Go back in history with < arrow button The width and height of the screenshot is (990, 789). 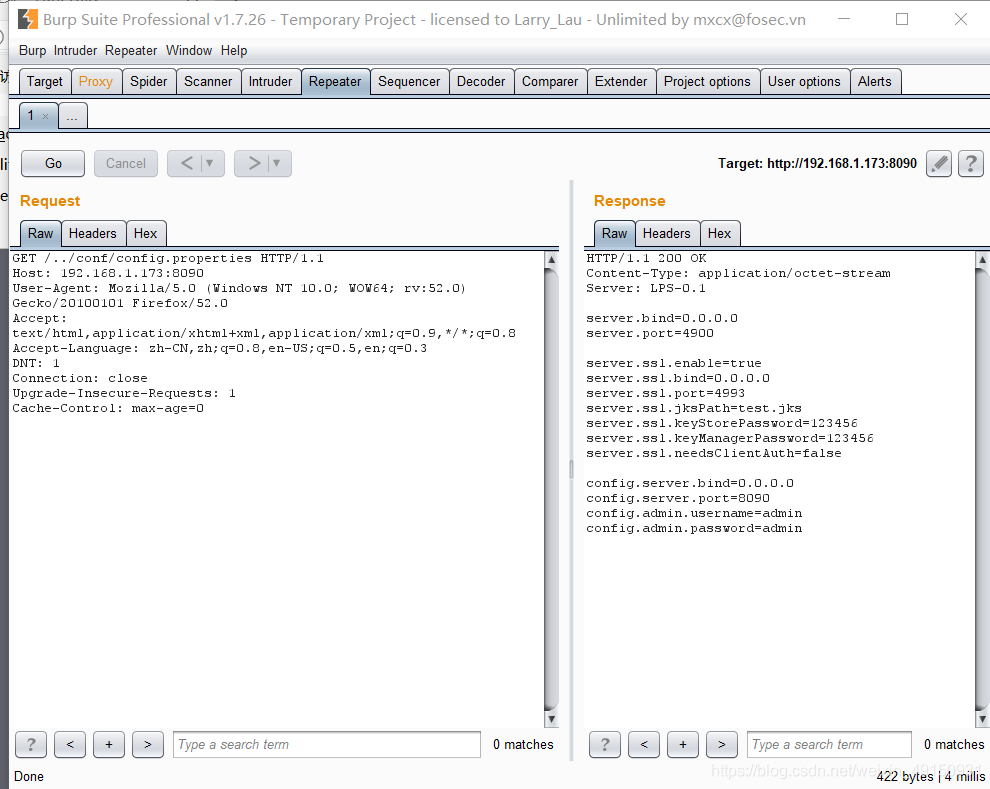(187, 163)
